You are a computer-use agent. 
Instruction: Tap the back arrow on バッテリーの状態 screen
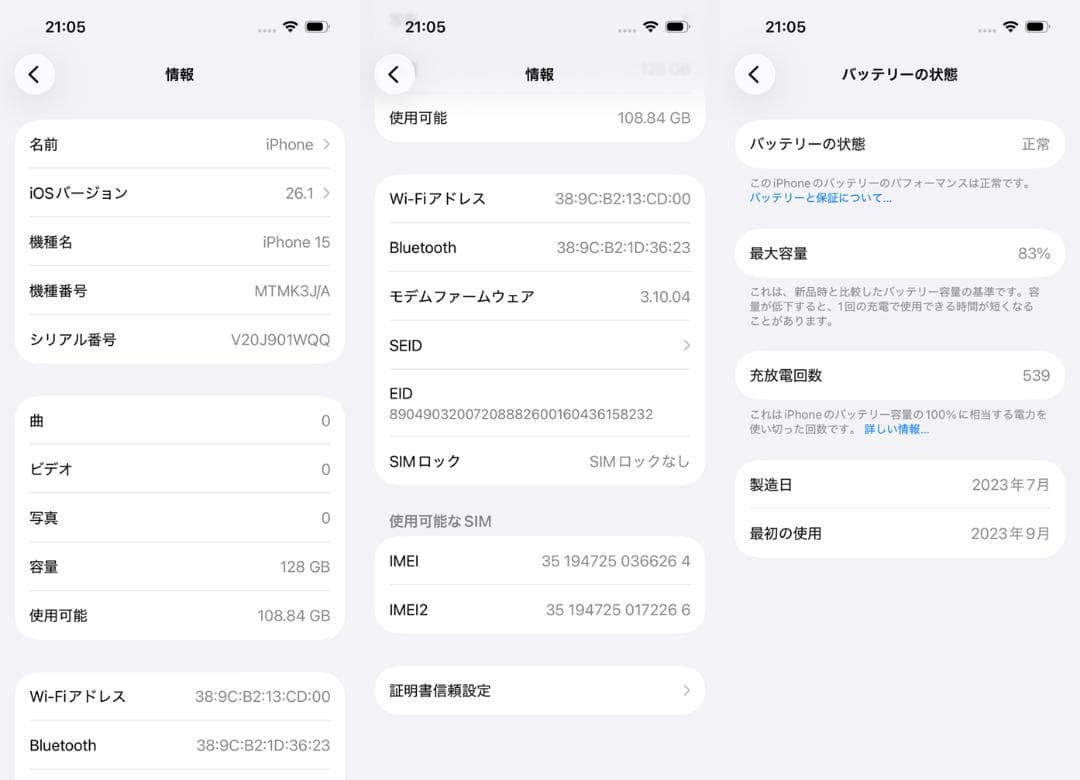[x=755, y=74]
